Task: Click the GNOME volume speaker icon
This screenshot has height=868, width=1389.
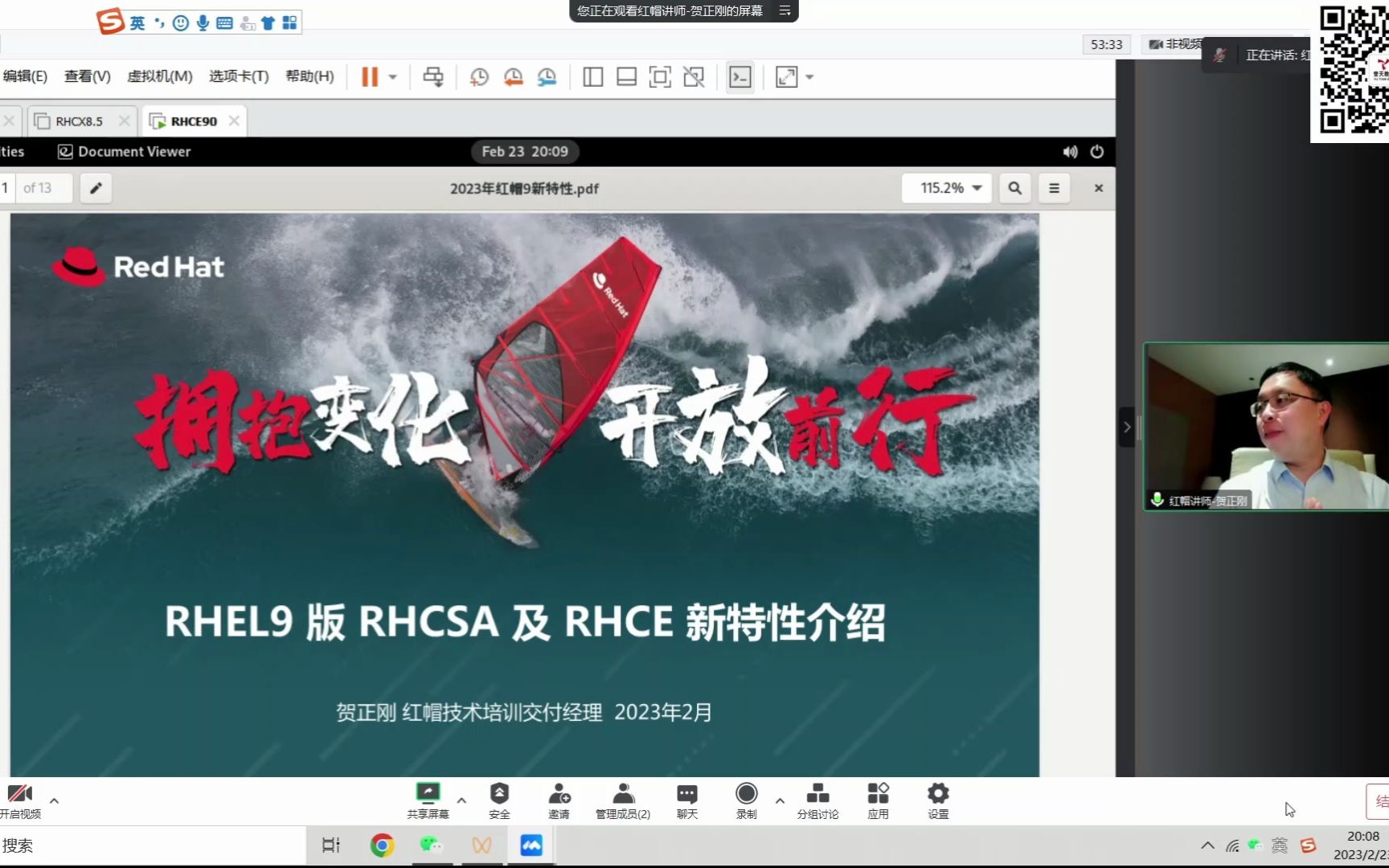Action: coord(1070,151)
